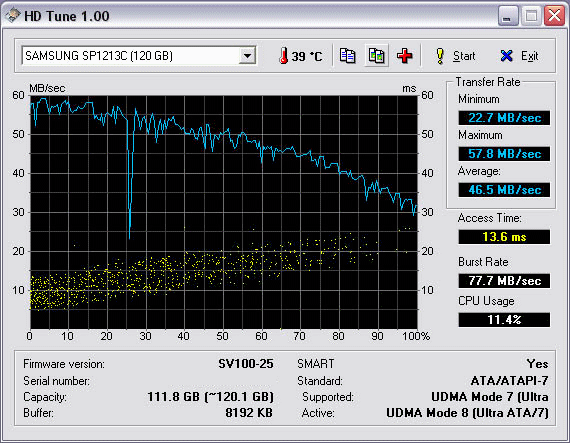This screenshot has width=570, height=443.
Task: Click the ms axis label
Action: 409,89
